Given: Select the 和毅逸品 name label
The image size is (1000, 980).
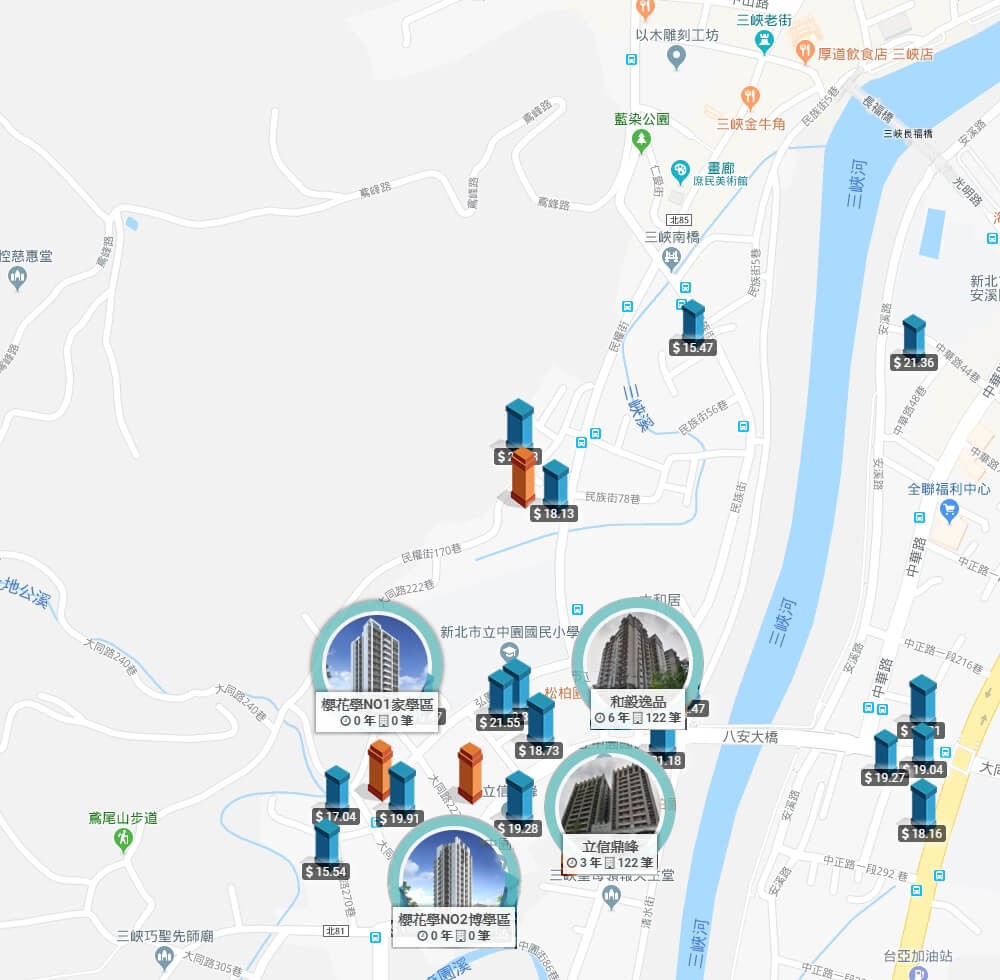Looking at the screenshot, I should click(x=638, y=701).
